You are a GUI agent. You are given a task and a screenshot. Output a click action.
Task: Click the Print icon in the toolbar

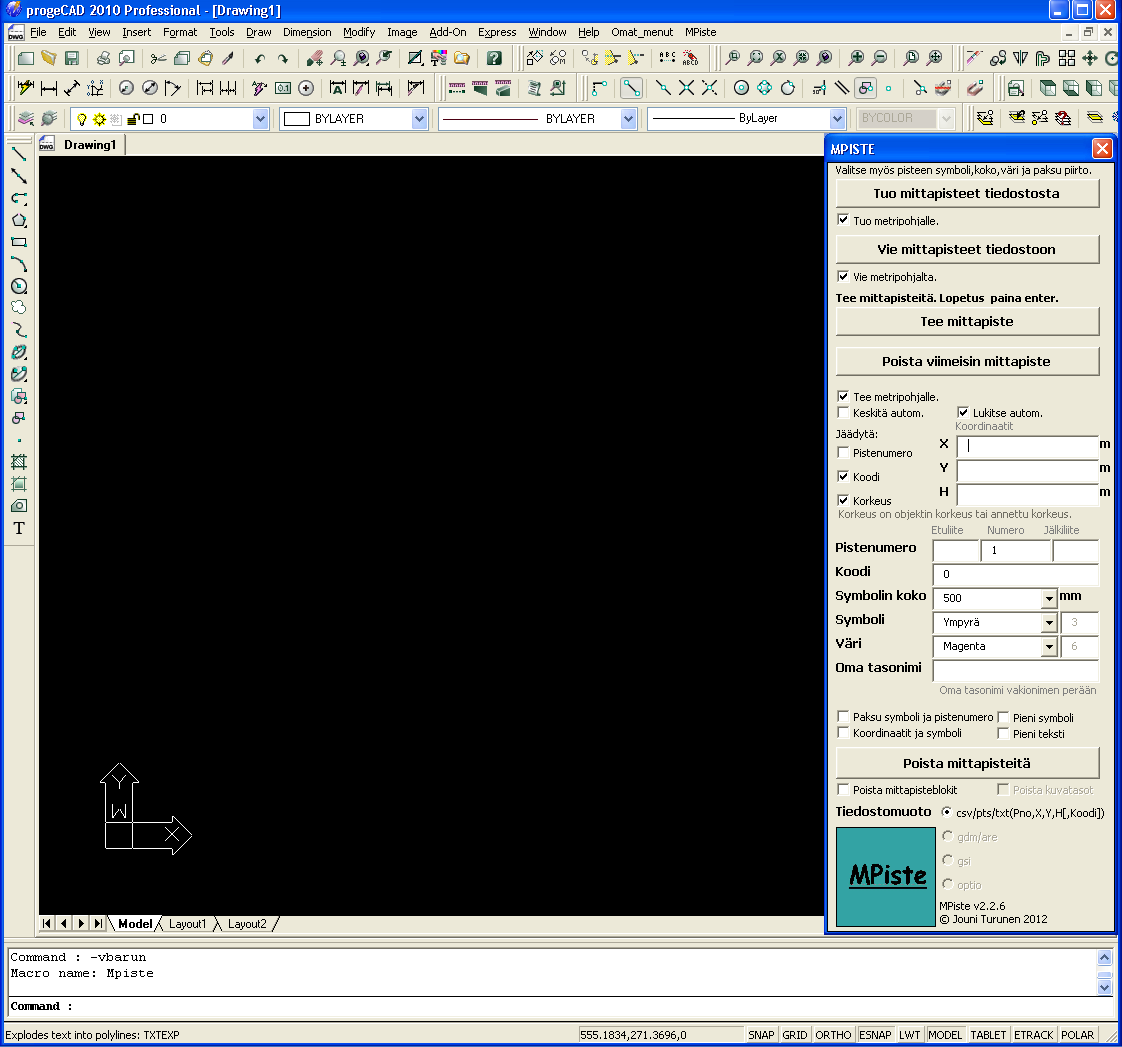pos(104,59)
